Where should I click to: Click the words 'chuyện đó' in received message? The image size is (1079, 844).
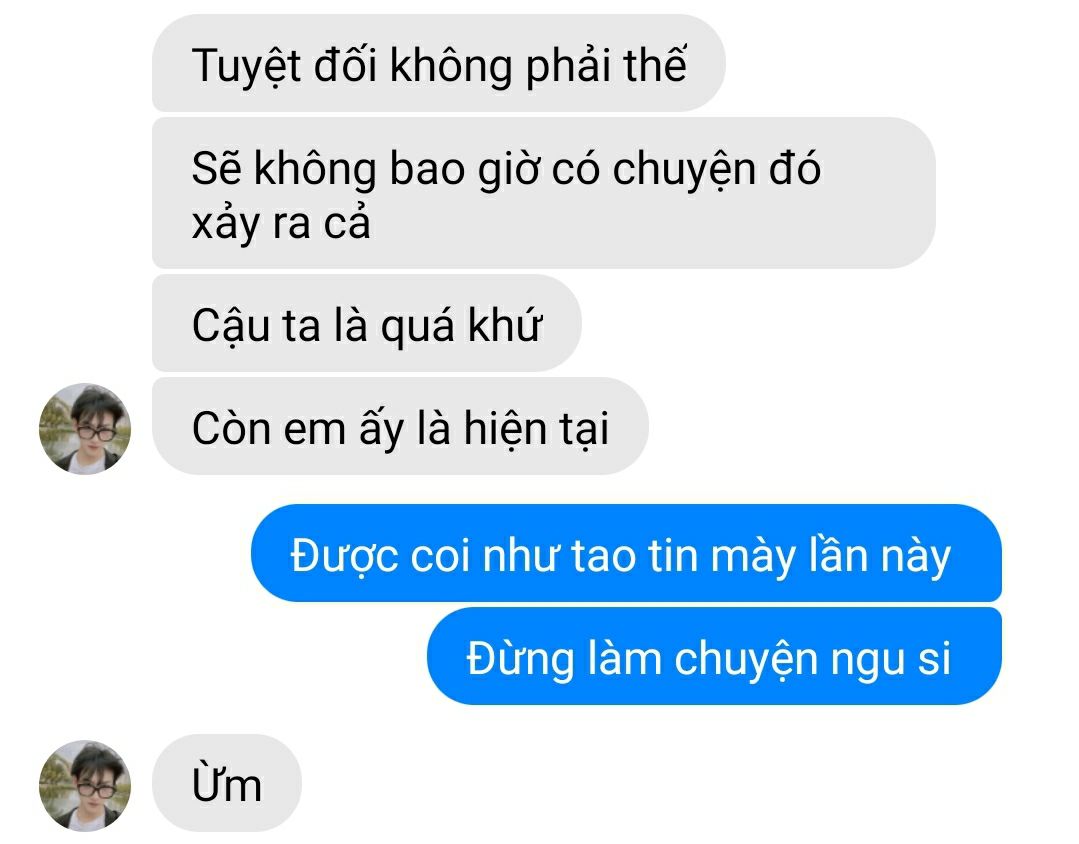tap(716, 169)
